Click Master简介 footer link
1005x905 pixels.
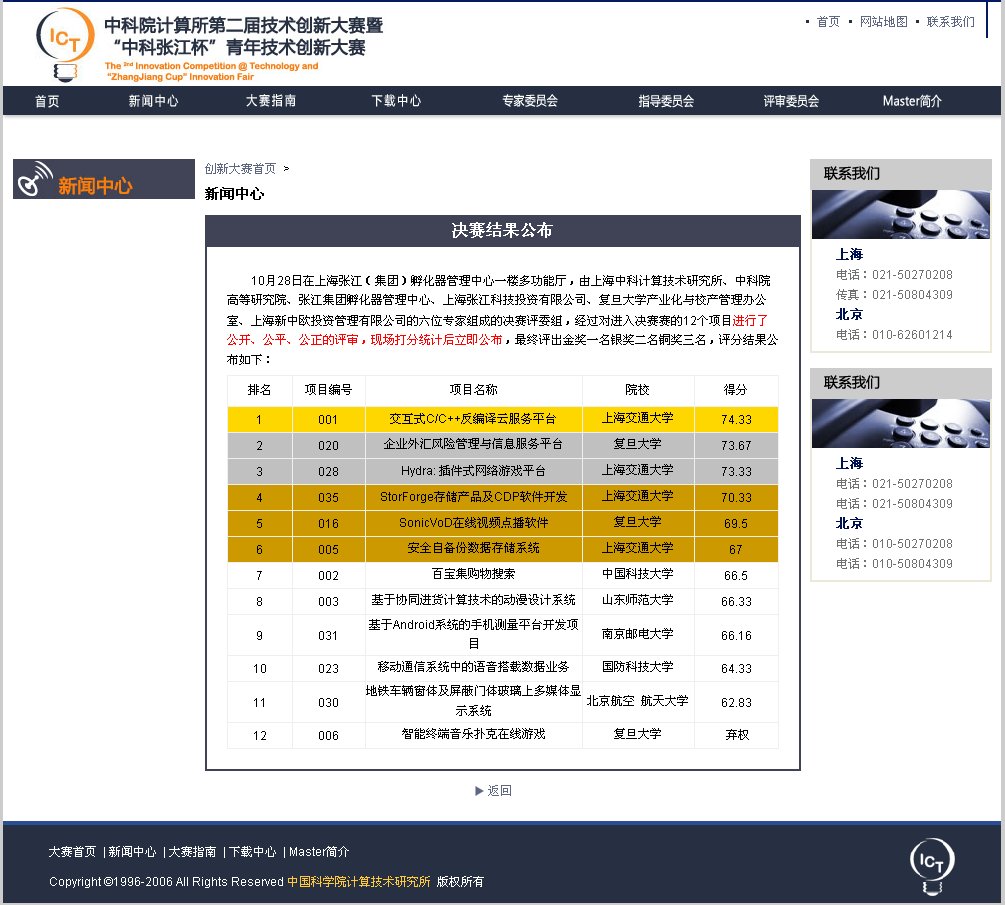319,852
